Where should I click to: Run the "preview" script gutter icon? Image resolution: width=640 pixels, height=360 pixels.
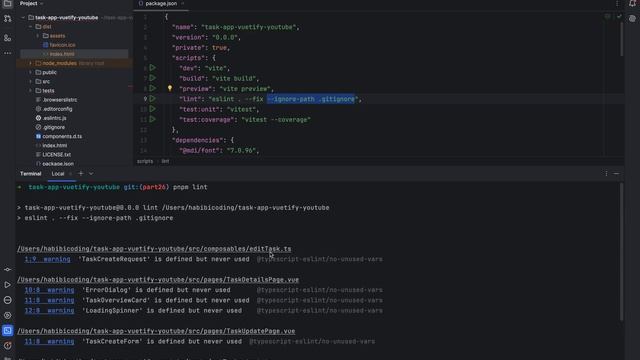pyautogui.click(x=152, y=88)
